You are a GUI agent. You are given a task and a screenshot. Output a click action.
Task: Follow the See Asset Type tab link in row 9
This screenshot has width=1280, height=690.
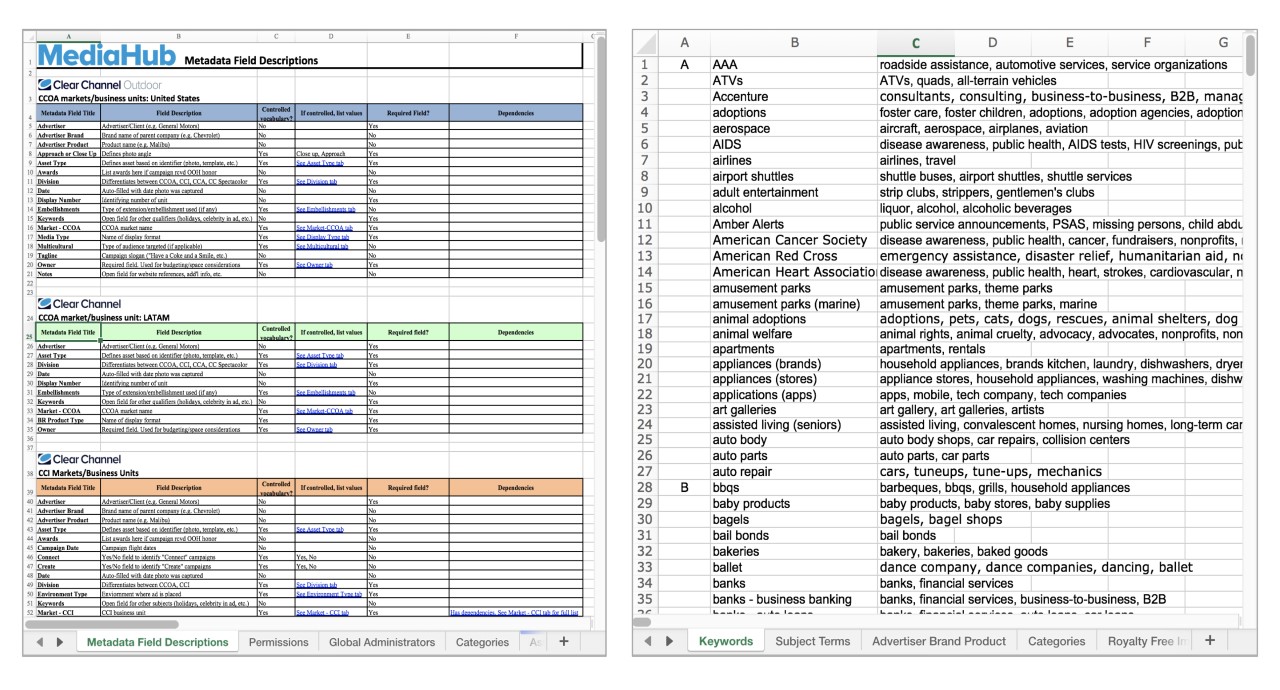click(320, 163)
